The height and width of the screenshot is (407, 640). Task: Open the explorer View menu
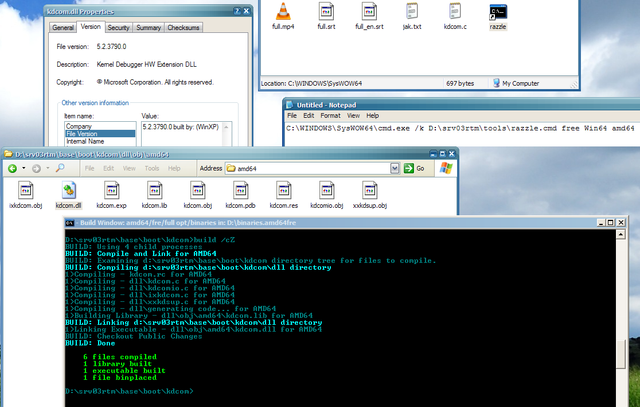click(129, 168)
